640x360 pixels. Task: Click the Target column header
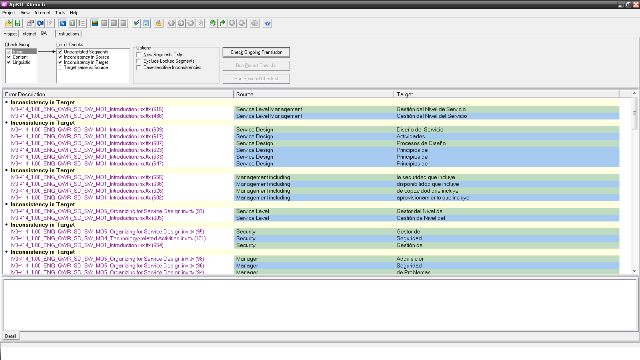(x=507, y=94)
